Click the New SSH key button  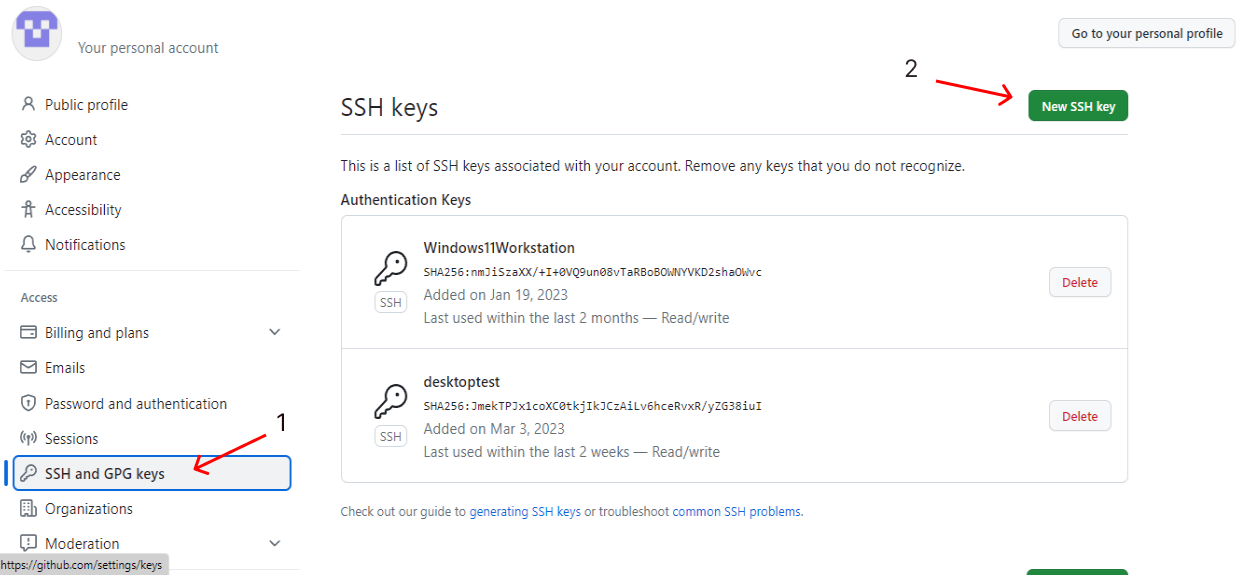(x=1078, y=105)
